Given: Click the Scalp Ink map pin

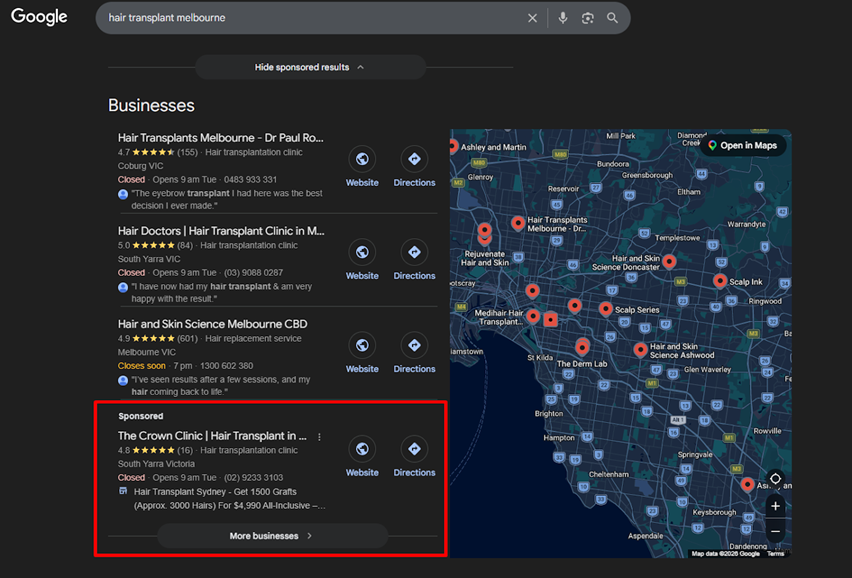Looking at the screenshot, I should tap(720, 281).
